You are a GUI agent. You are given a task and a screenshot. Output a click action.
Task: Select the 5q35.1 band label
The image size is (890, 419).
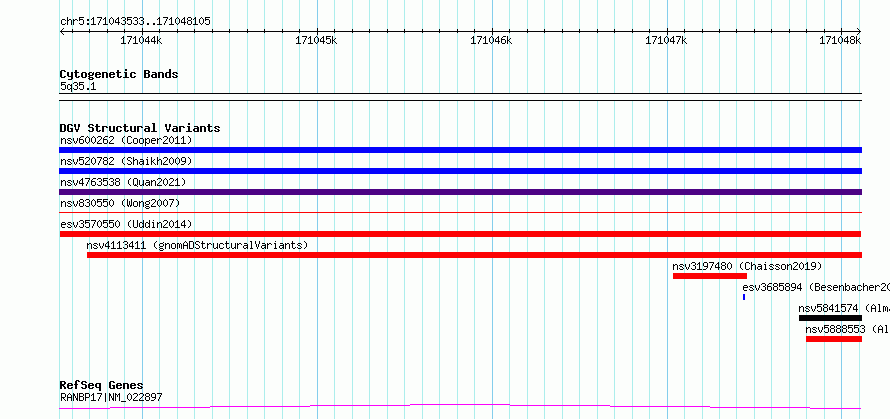click(78, 87)
